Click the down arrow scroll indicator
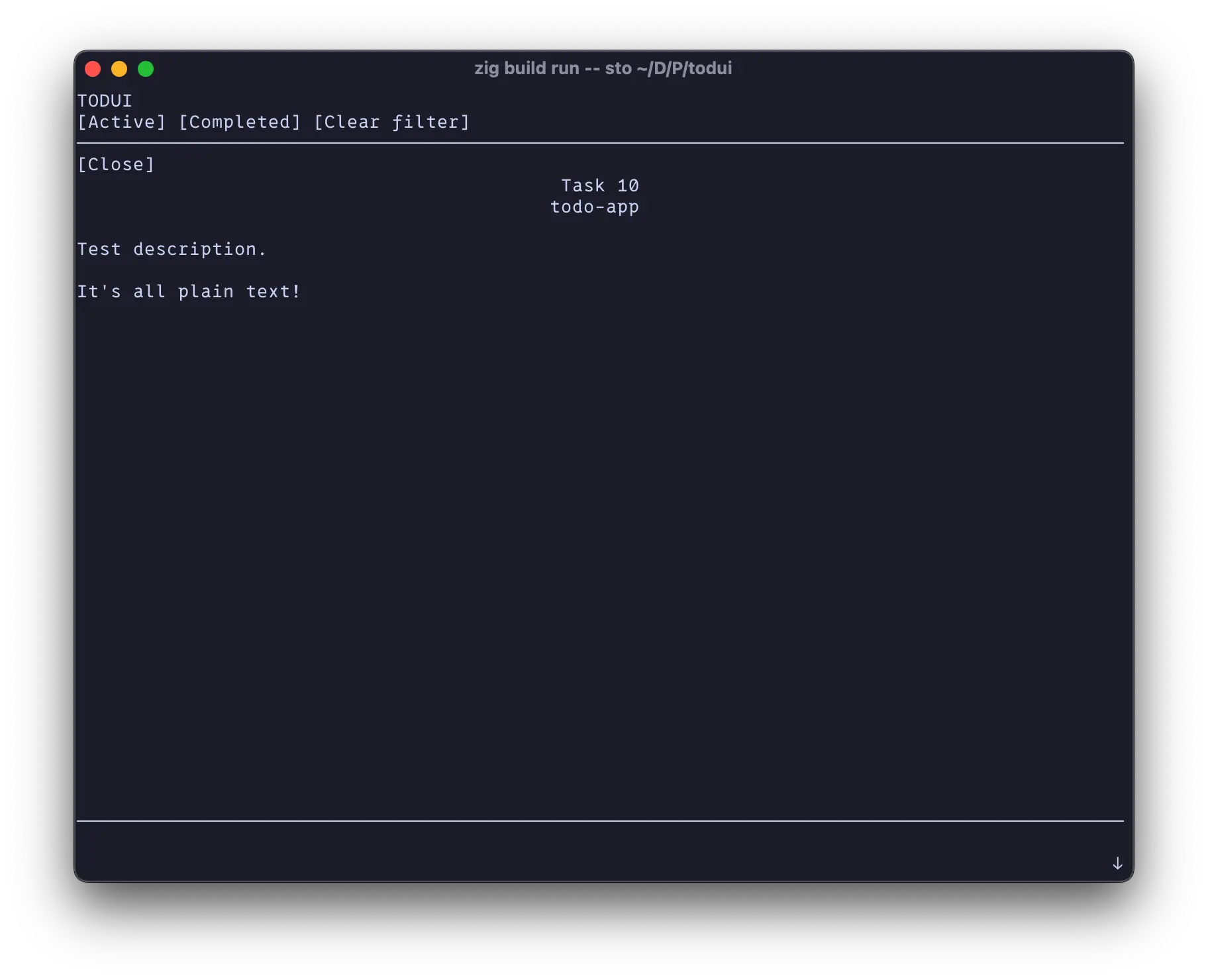This screenshot has width=1208, height=980. click(1118, 863)
